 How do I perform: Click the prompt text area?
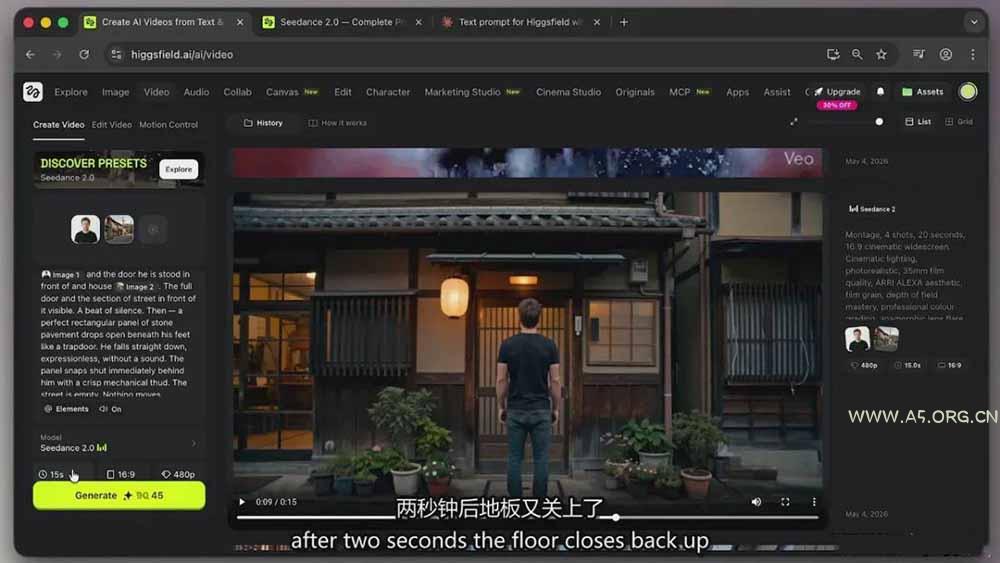(119, 333)
